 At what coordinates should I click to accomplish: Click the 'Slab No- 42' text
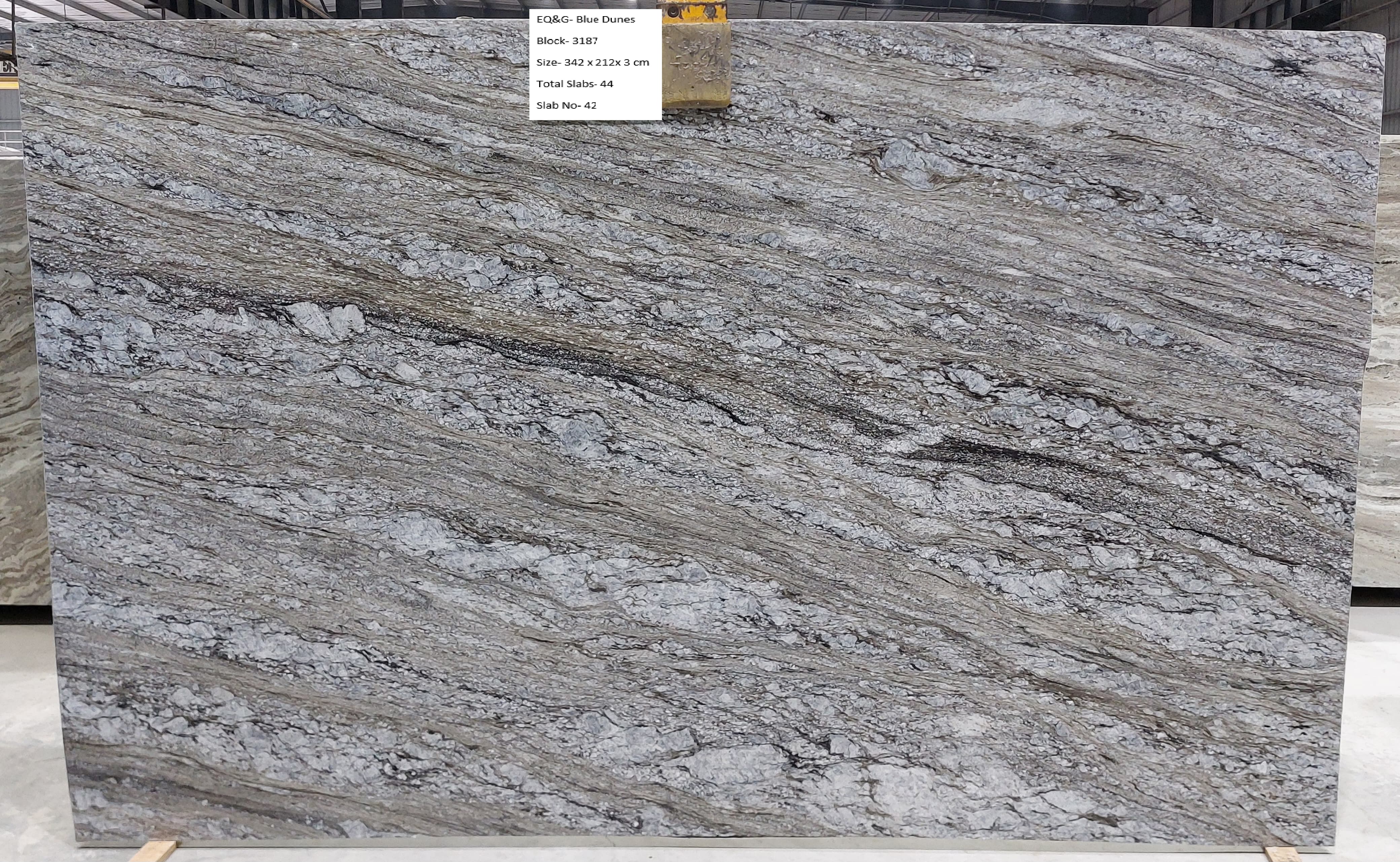566,105
